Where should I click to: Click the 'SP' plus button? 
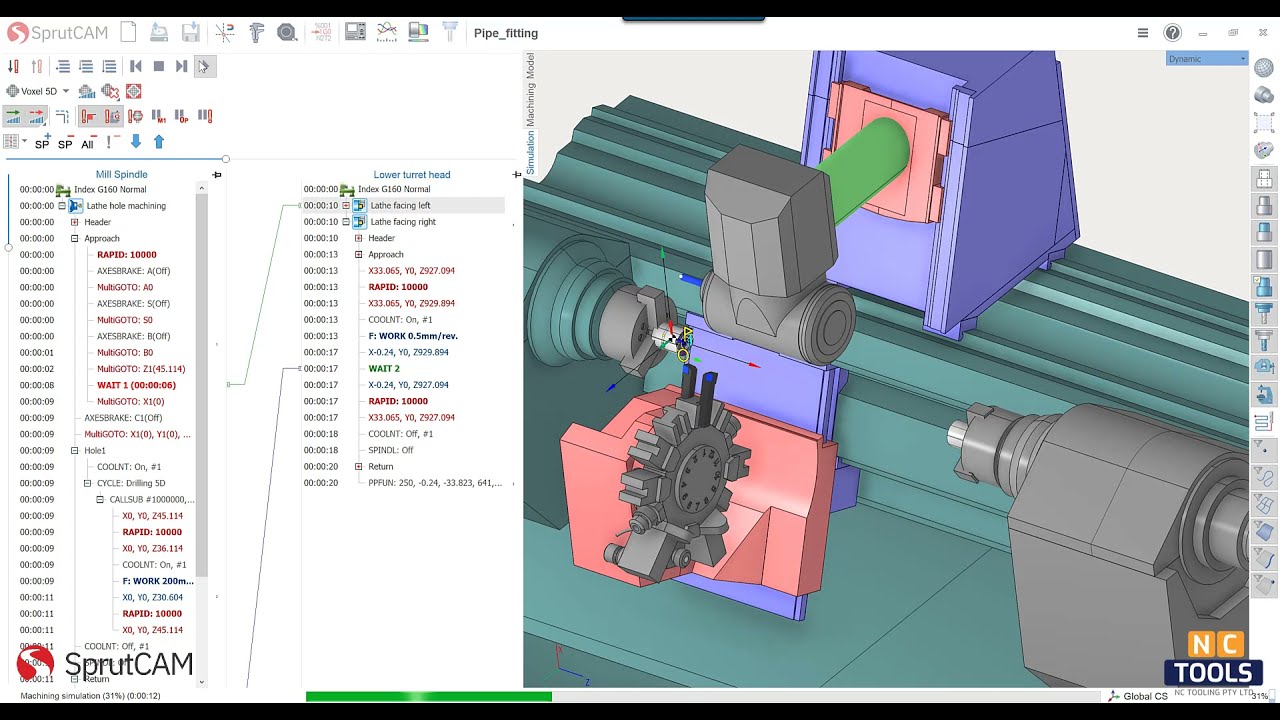[42, 142]
